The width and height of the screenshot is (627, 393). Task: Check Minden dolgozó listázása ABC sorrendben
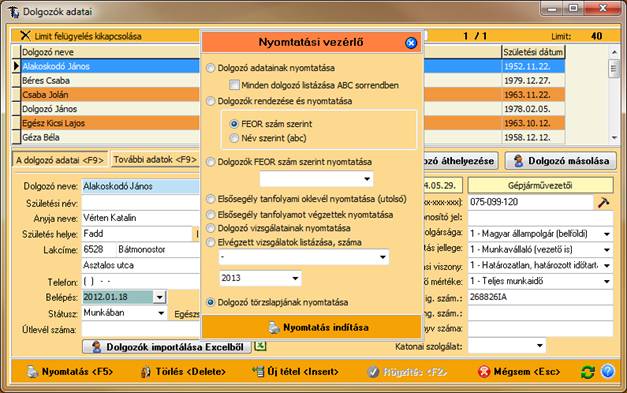234,85
